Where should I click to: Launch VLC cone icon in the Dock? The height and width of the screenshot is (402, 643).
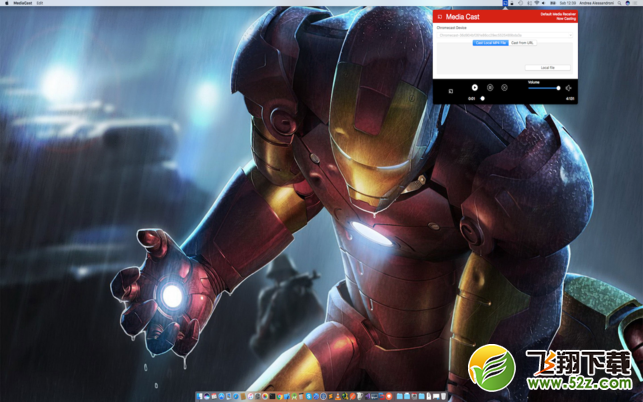[337, 397]
